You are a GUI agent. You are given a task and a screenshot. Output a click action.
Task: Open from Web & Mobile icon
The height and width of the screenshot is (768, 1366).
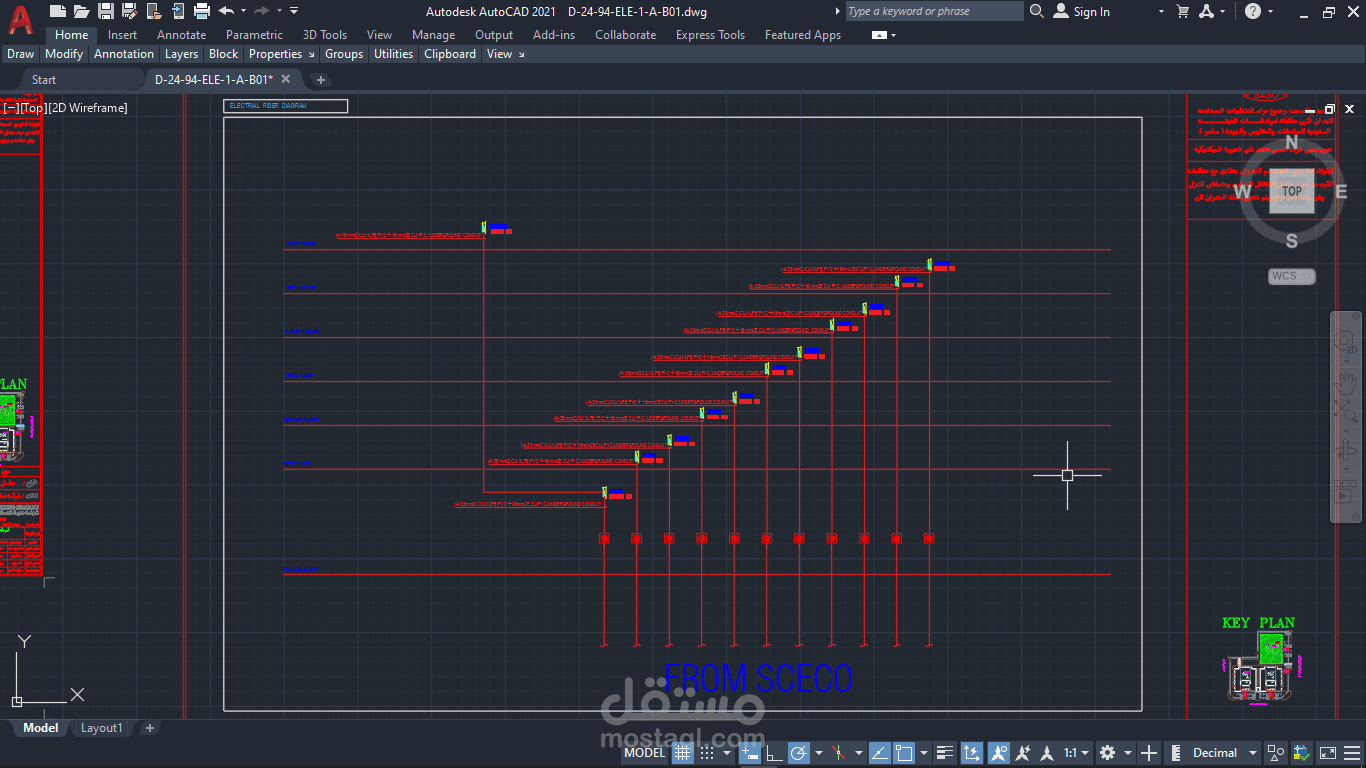pos(153,11)
